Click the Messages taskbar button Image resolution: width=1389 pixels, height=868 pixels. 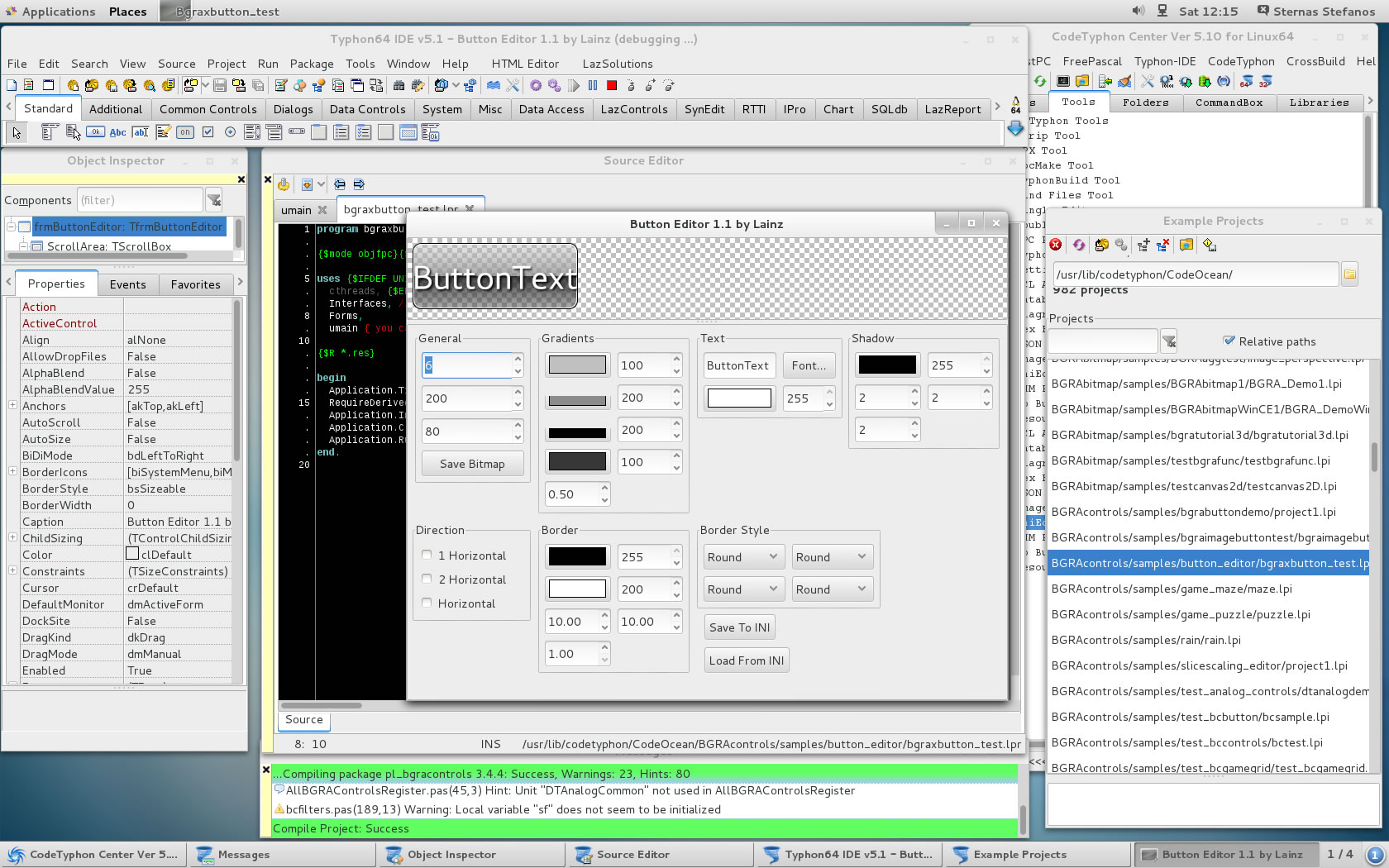(281, 855)
